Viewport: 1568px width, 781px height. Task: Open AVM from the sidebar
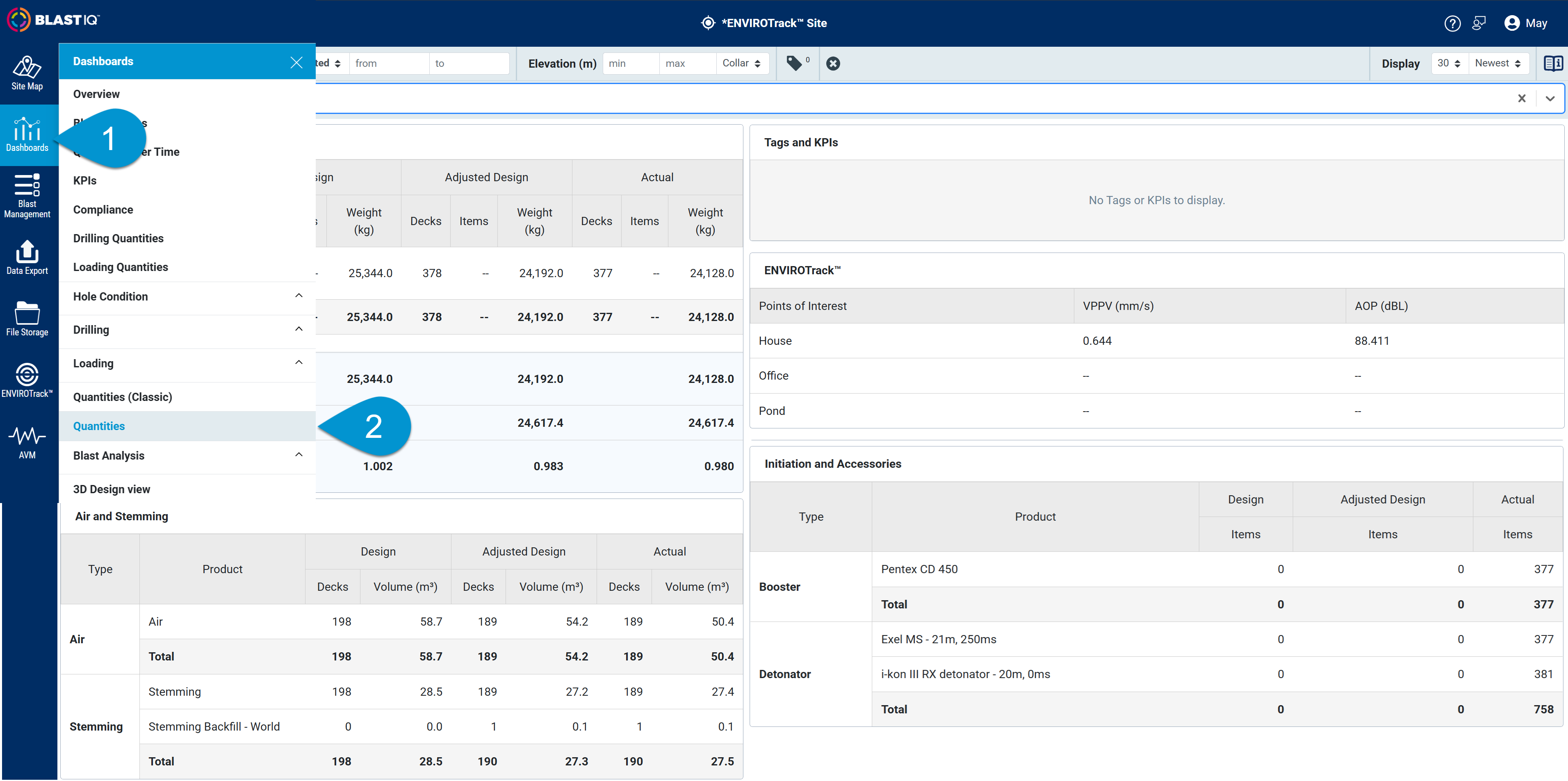click(27, 442)
